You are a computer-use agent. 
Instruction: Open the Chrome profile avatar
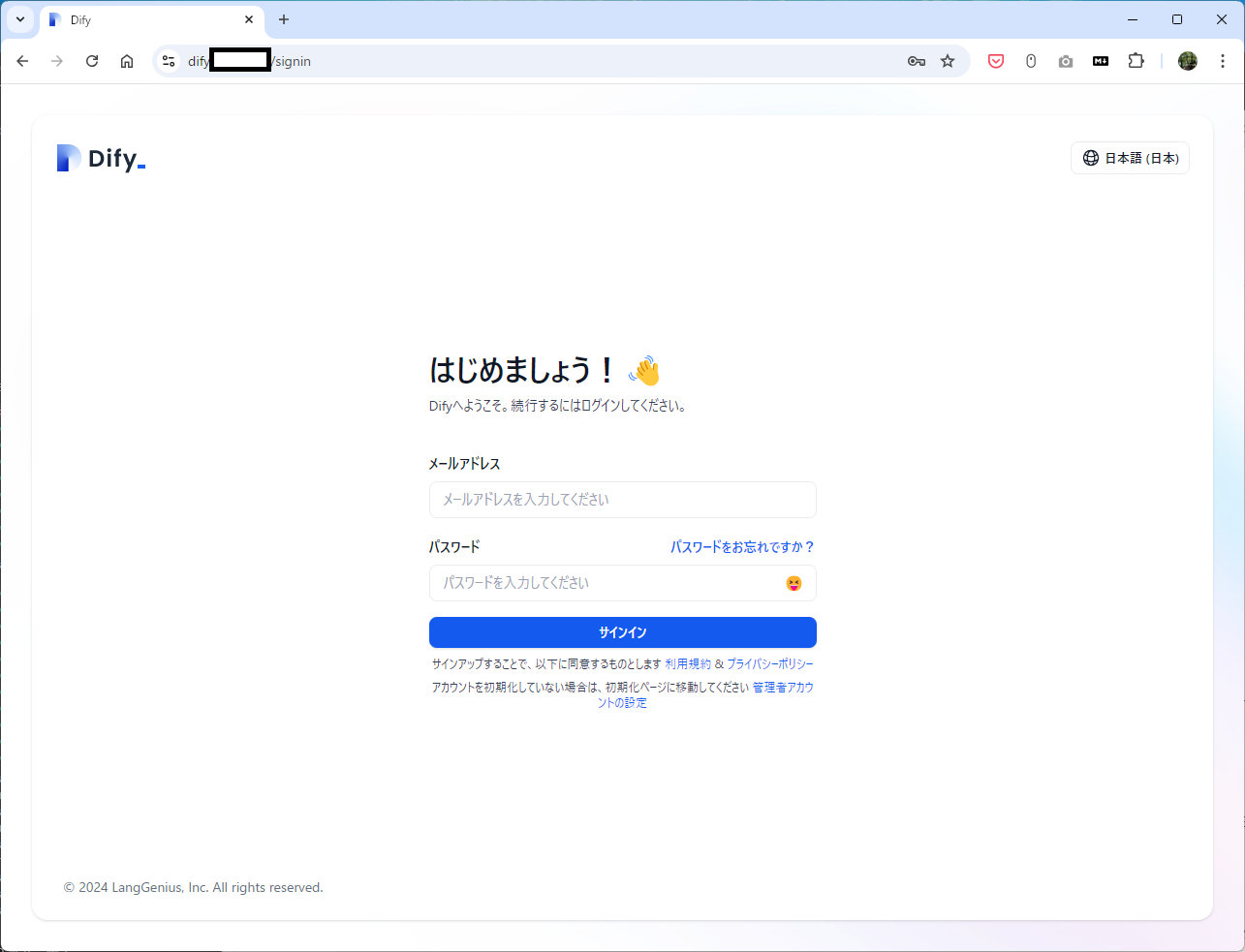tap(1188, 61)
